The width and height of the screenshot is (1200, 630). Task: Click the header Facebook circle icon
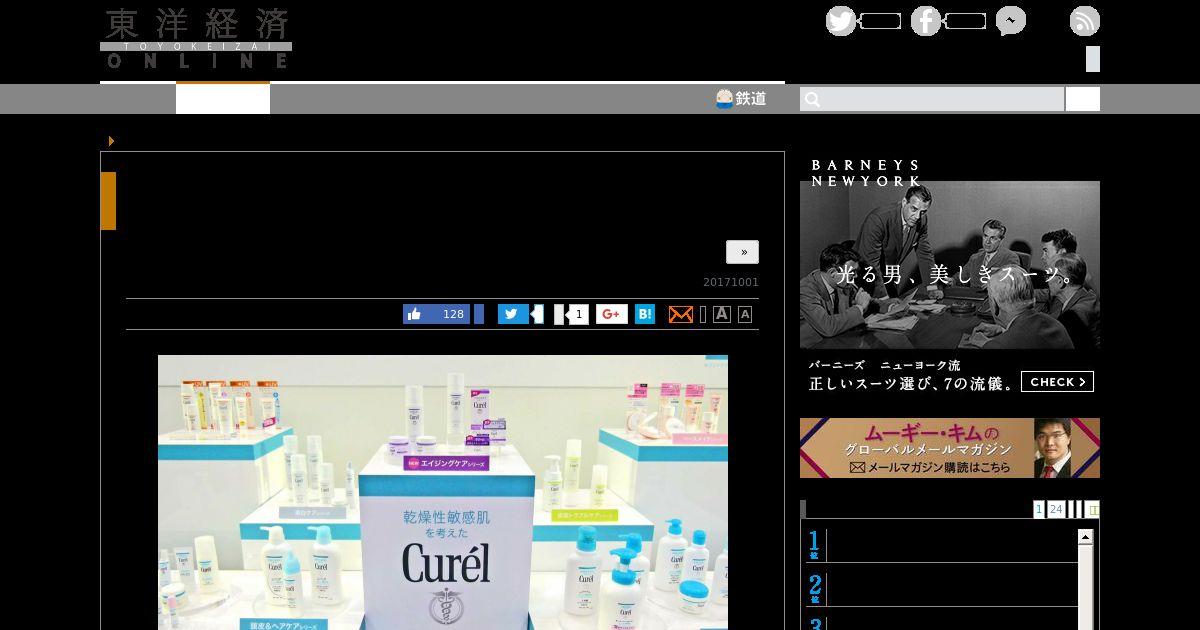click(x=925, y=21)
